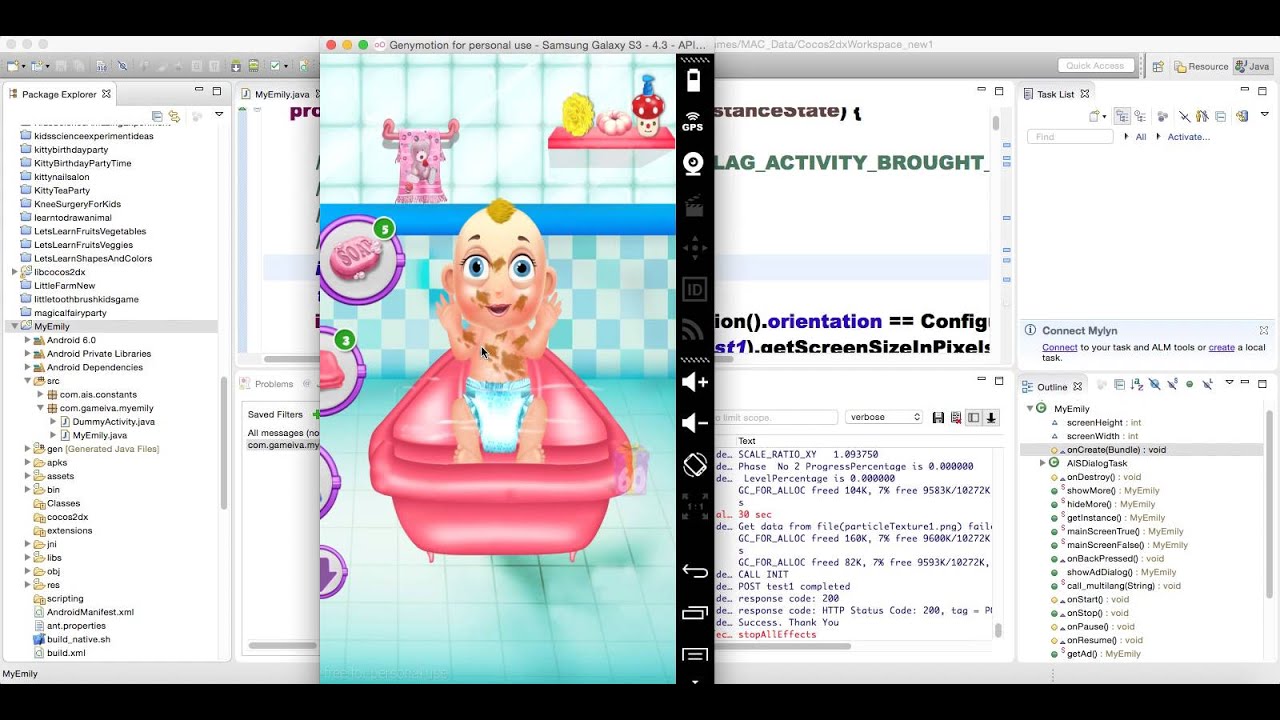
Task: Toggle LogCat scroll lock button
Action: 991,417
